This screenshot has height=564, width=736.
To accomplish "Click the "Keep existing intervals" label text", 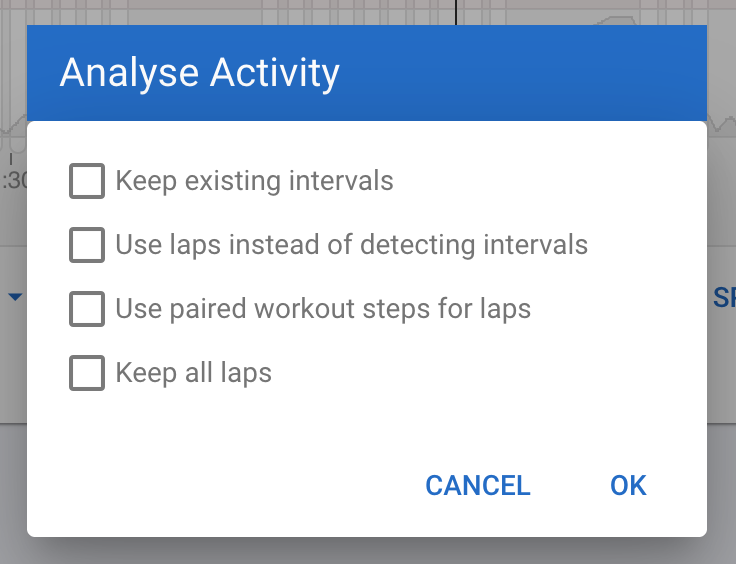I will pyautogui.click(x=254, y=182).
